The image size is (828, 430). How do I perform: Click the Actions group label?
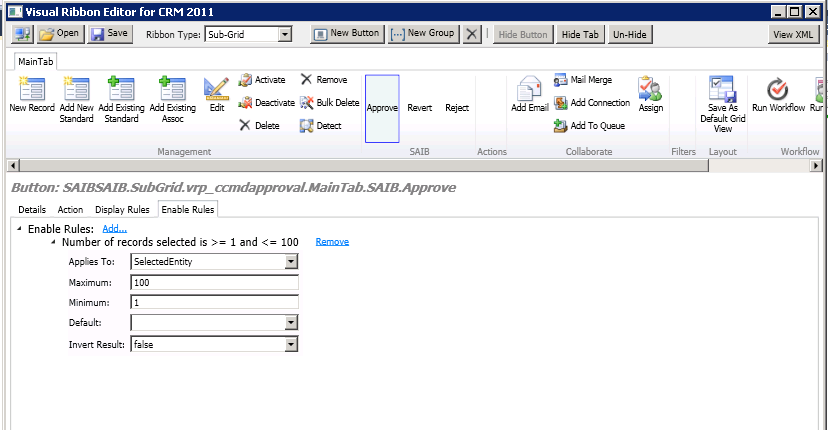tap(492, 152)
